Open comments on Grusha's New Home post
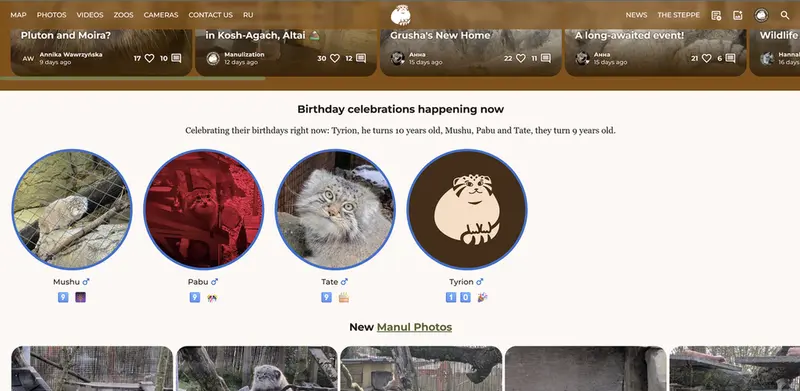800x391 pixels. (x=545, y=58)
